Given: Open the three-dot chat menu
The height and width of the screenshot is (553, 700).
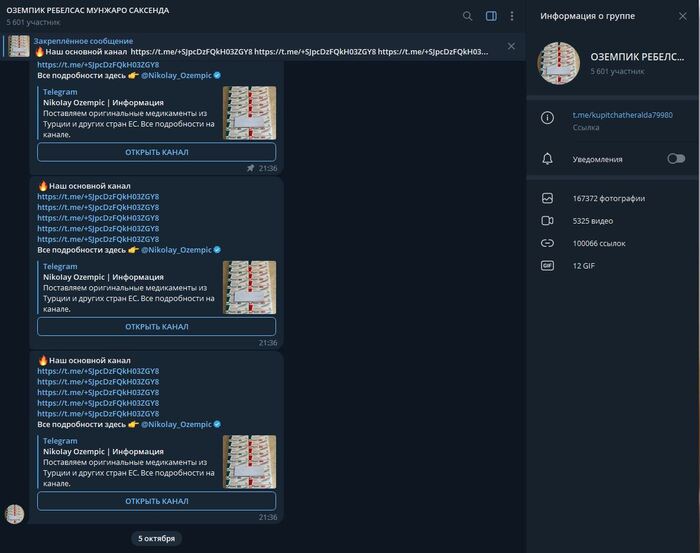Looking at the screenshot, I should click(x=512, y=16).
